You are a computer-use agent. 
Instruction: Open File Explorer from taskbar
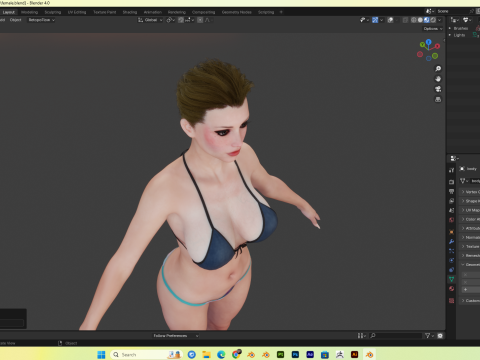[x=206, y=355]
